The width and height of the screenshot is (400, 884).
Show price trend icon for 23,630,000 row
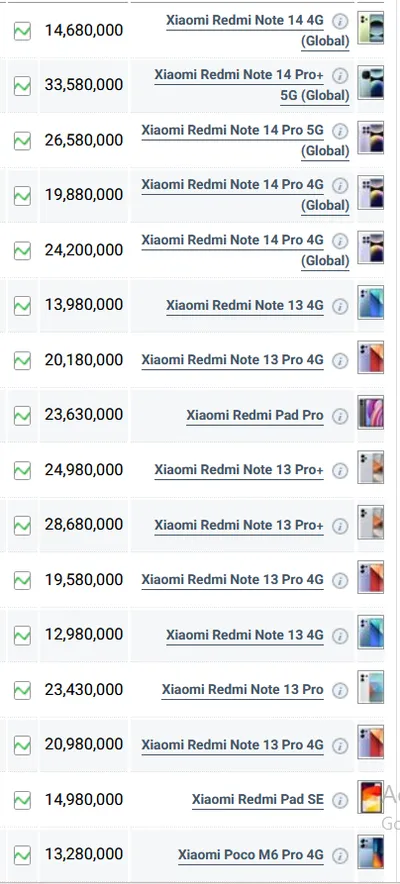click(x=22, y=416)
